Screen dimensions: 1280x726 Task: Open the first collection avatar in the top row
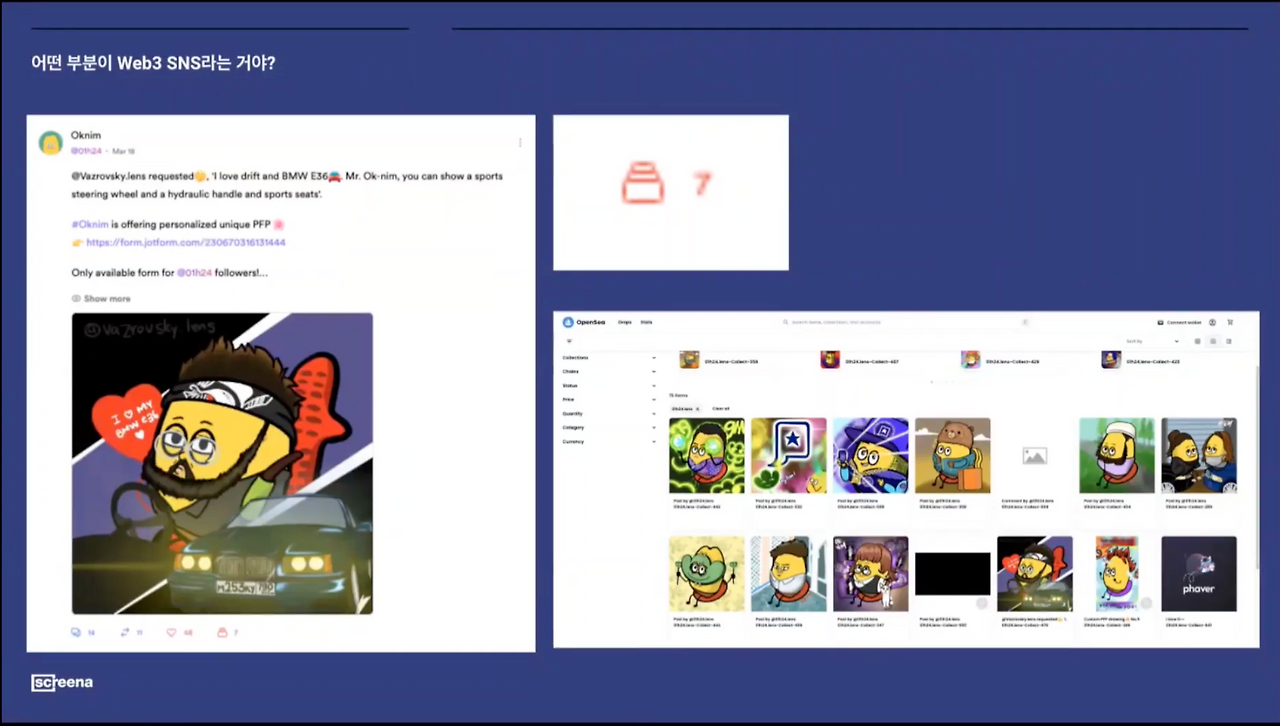[x=689, y=360]
